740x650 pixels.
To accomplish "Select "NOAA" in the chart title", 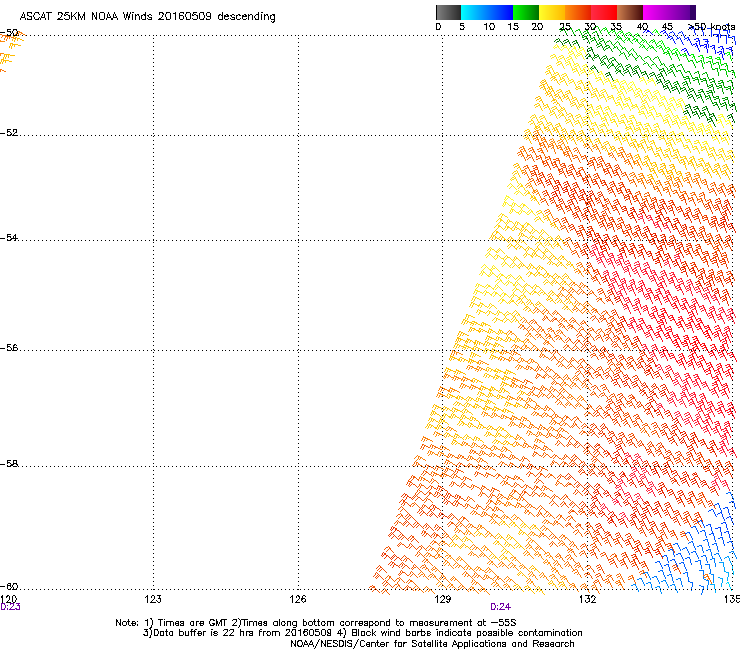I will pyautogui.click(x=104, y=16).
